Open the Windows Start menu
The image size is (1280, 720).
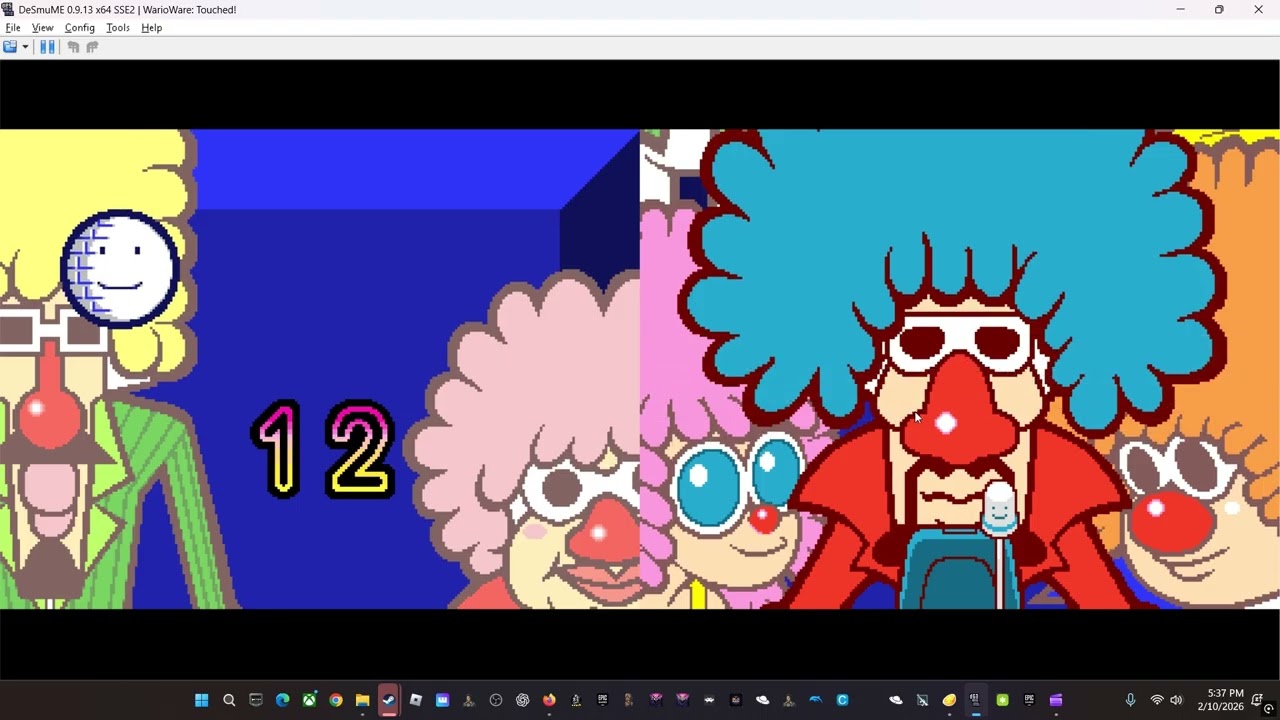[x=201, y=700]
